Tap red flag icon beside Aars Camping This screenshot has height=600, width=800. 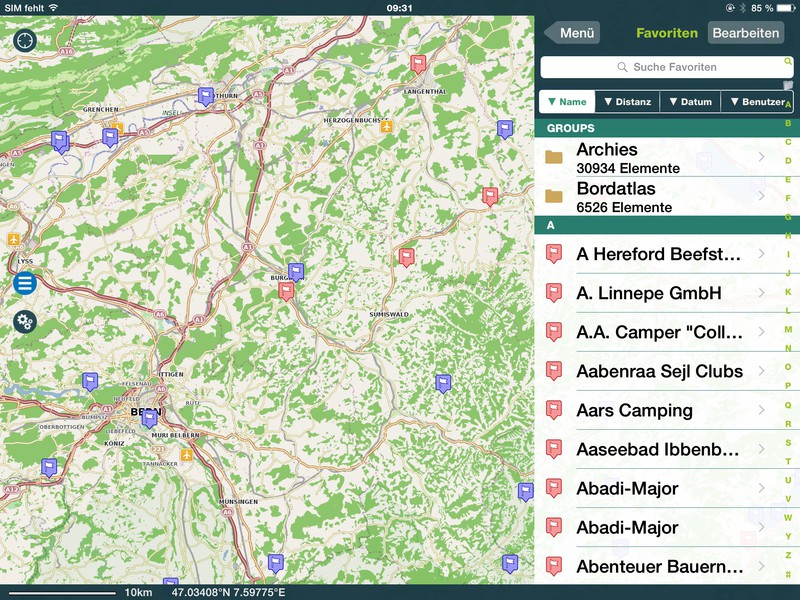coord(554,411)
